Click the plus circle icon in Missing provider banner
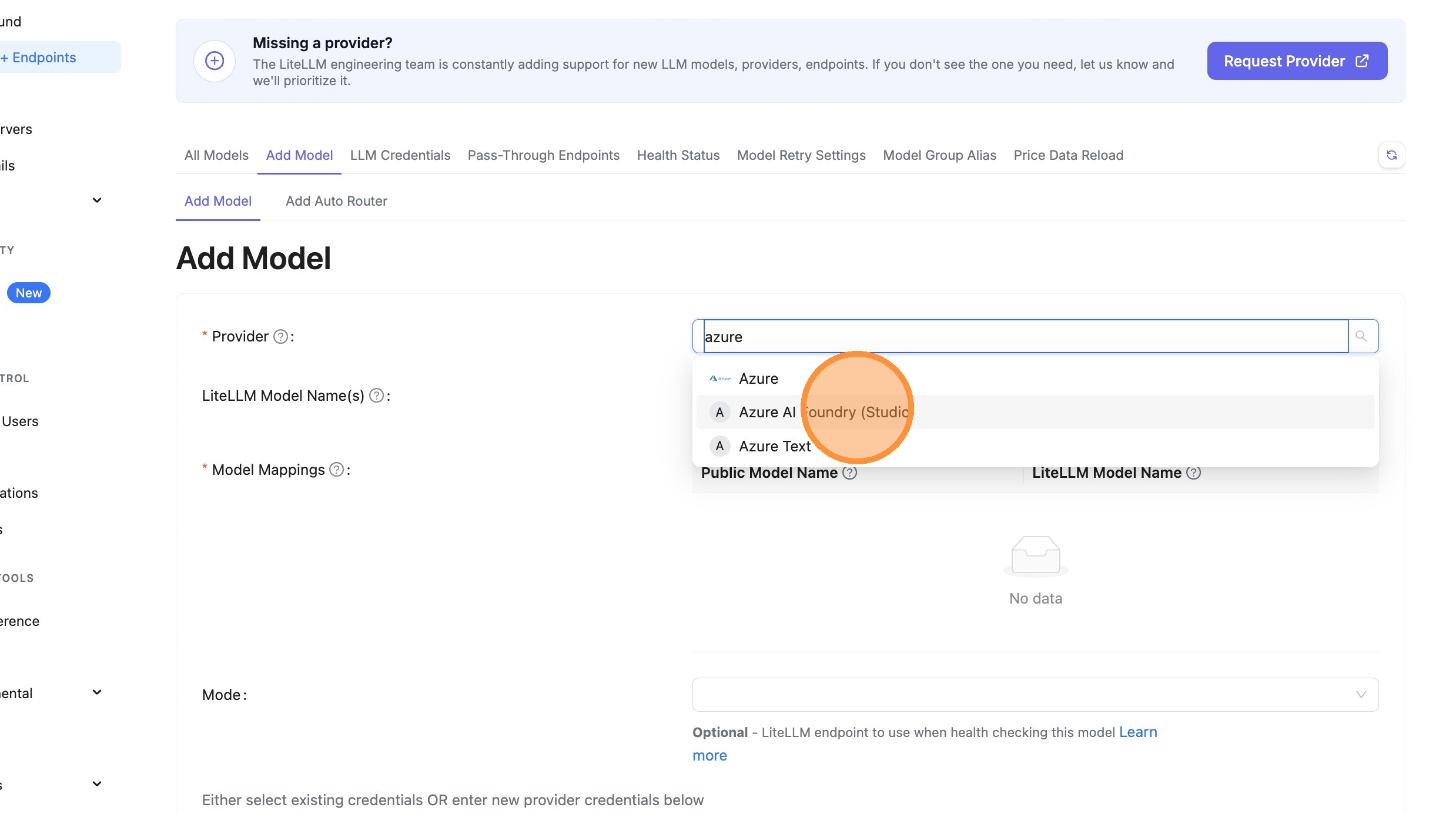Image resolution: width=1456 pixels, height=814 pixels. 214,61
